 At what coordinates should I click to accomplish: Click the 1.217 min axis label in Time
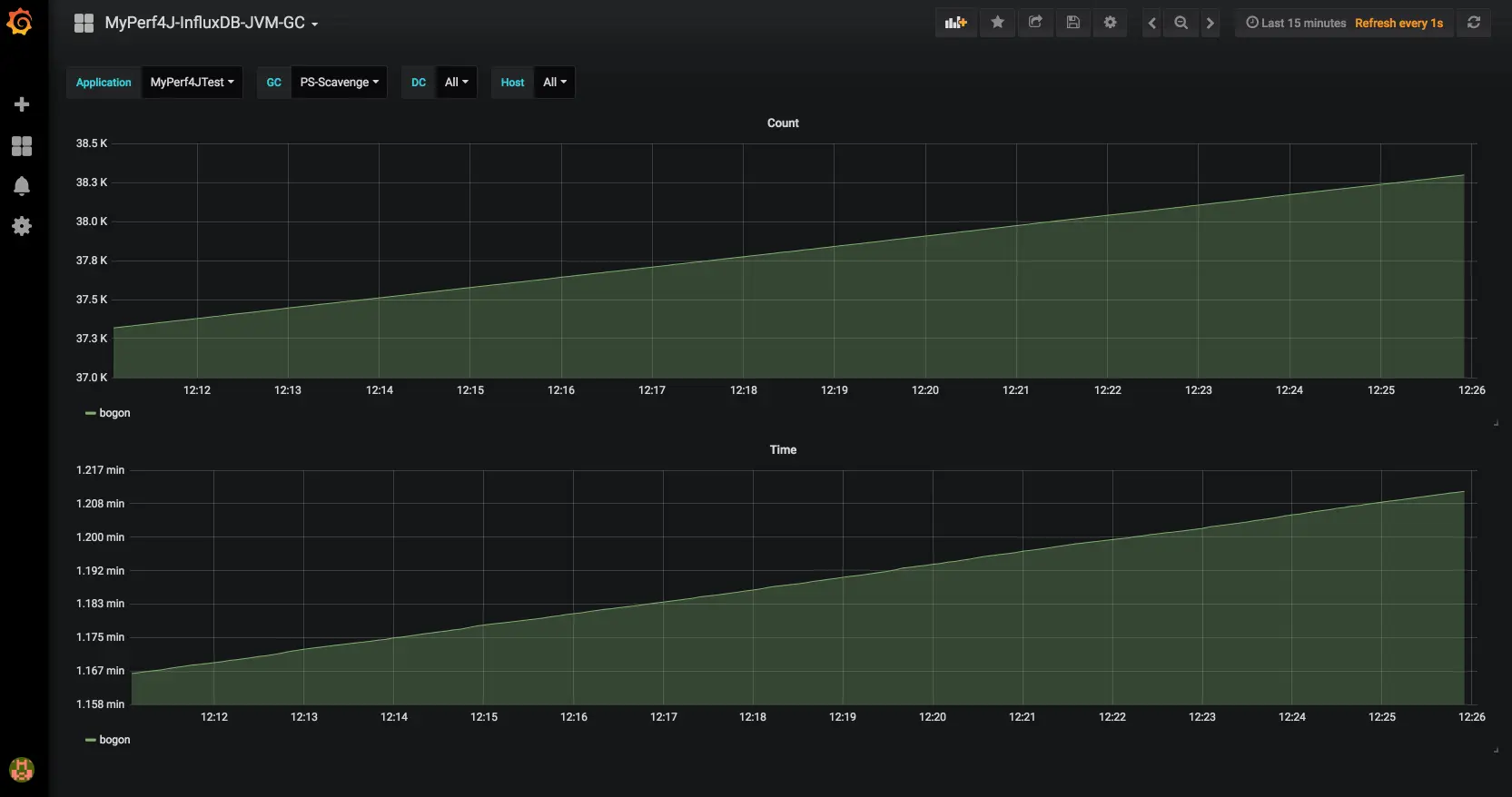click(100, 470)
